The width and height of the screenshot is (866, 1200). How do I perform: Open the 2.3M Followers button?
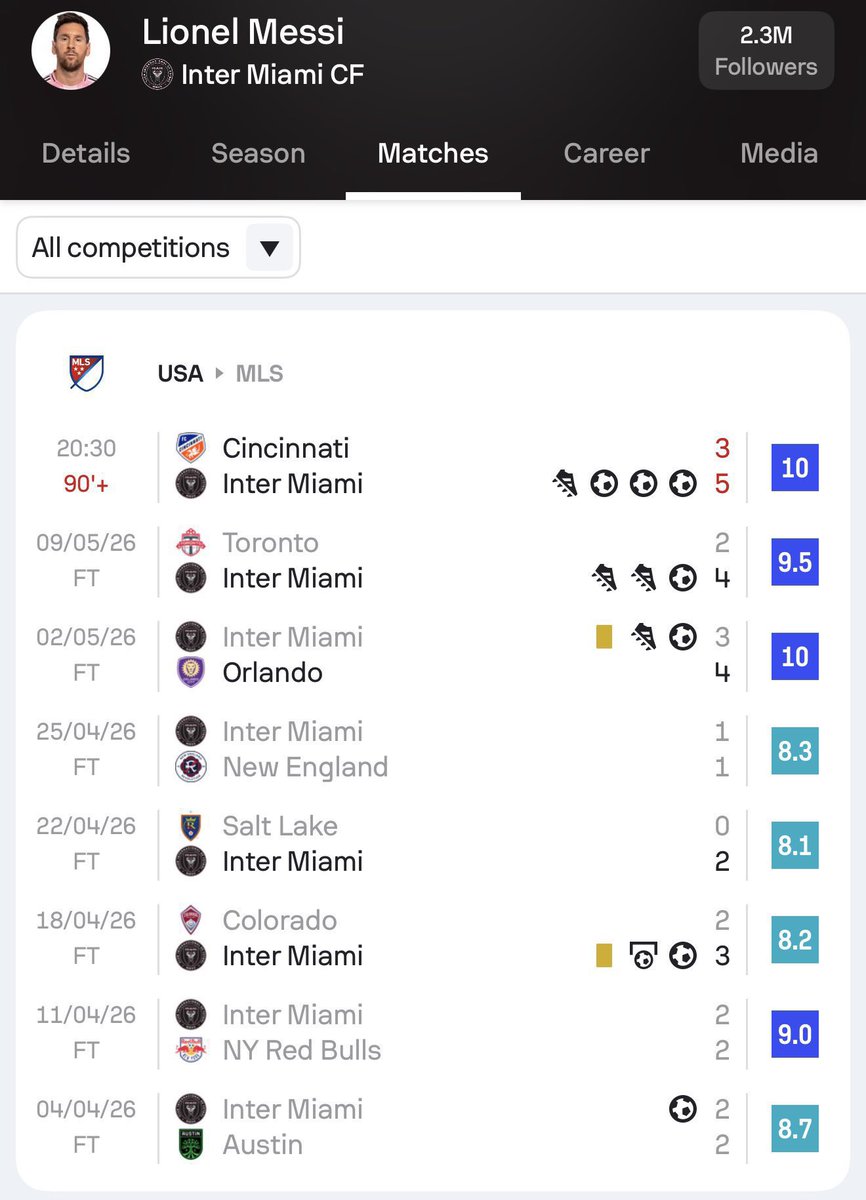pyautogui.click(x=766, y=51)
